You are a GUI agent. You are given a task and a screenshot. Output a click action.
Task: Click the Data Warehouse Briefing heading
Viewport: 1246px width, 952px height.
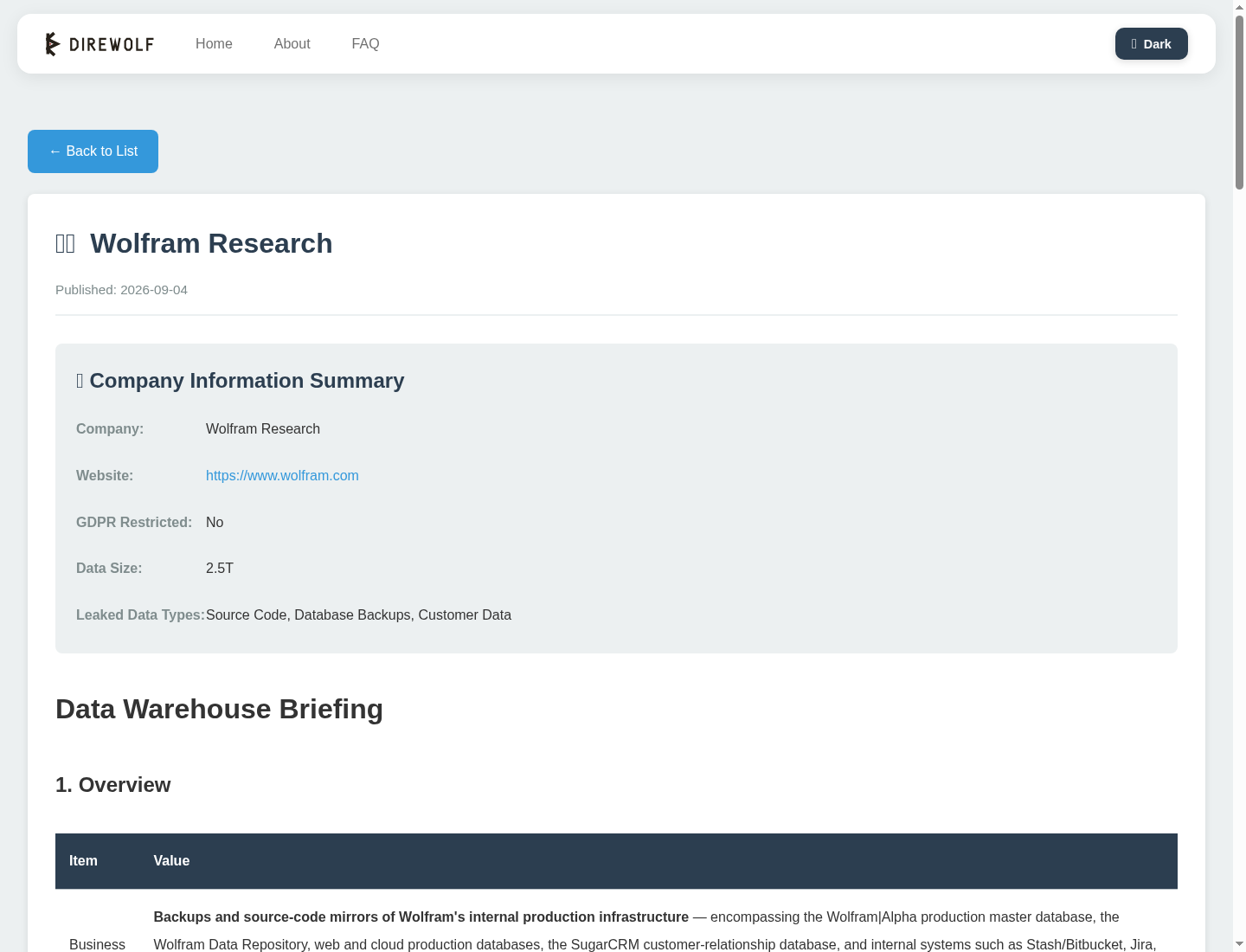click(x=219, y=709)
